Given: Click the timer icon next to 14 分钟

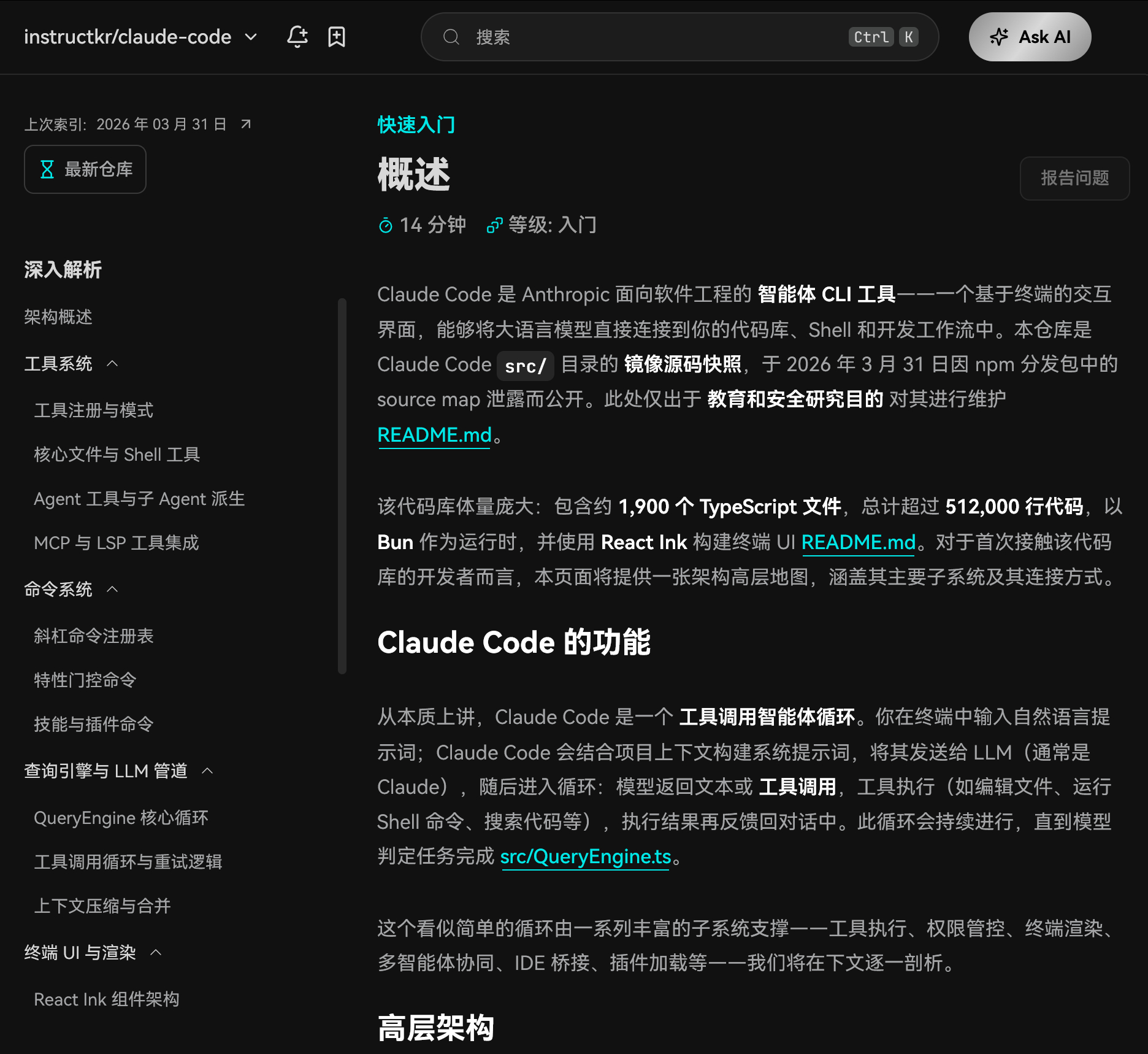Looking at the screenshot, I should pos(385,225).
